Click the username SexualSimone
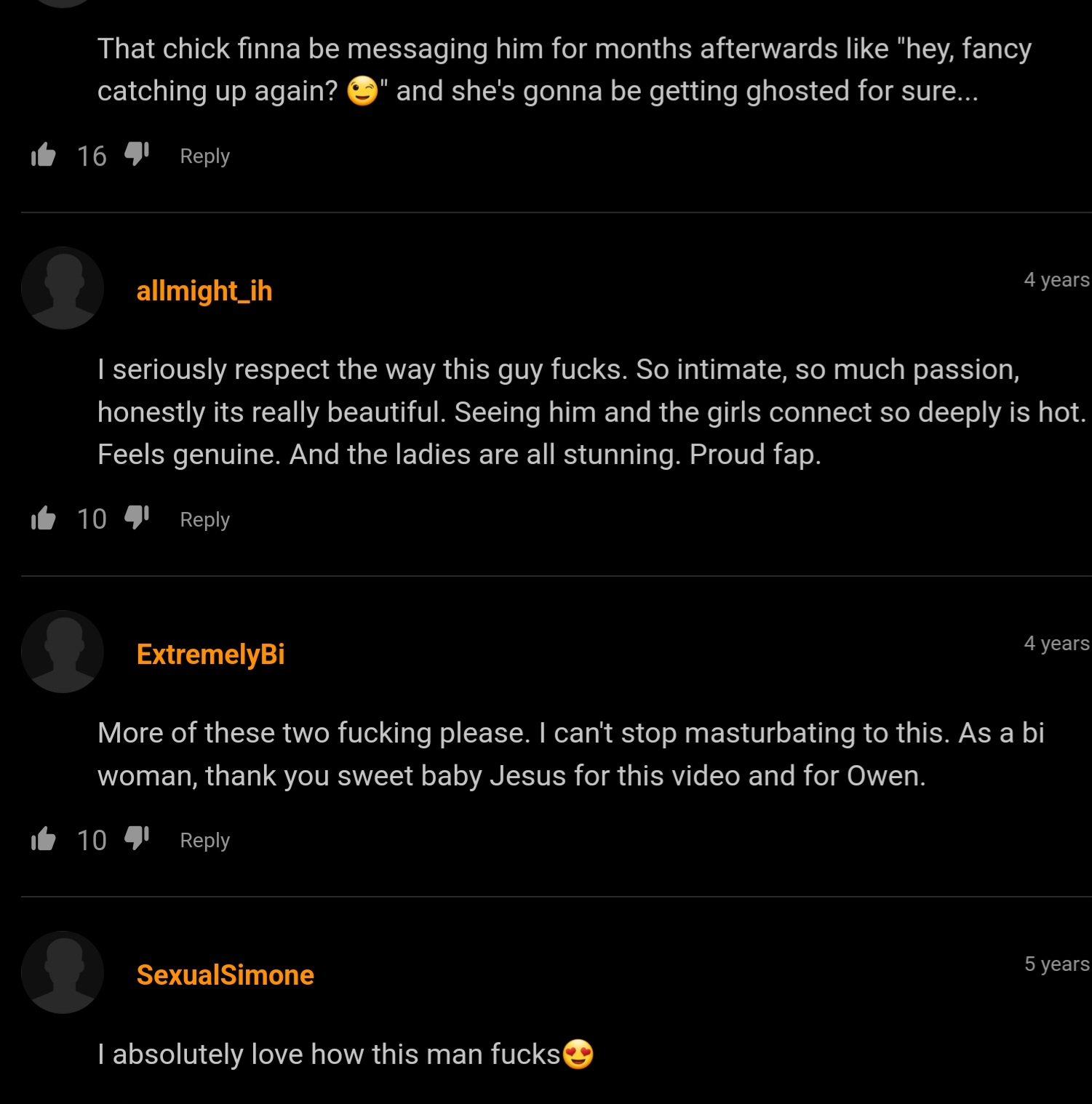Screen dimensions: 1092x1104 click(x=224, y=974)
